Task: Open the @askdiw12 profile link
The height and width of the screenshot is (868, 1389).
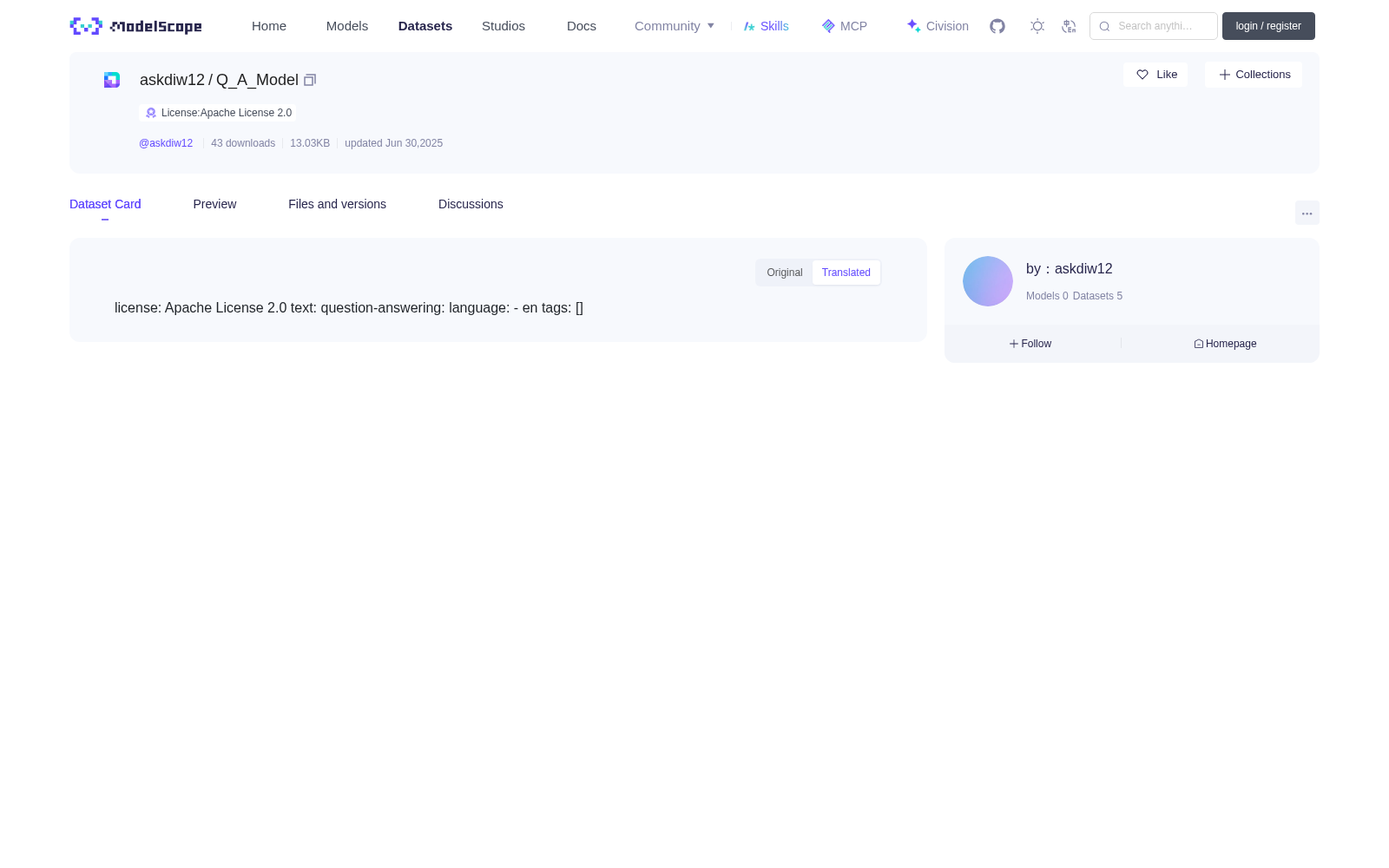Action: 166,143
